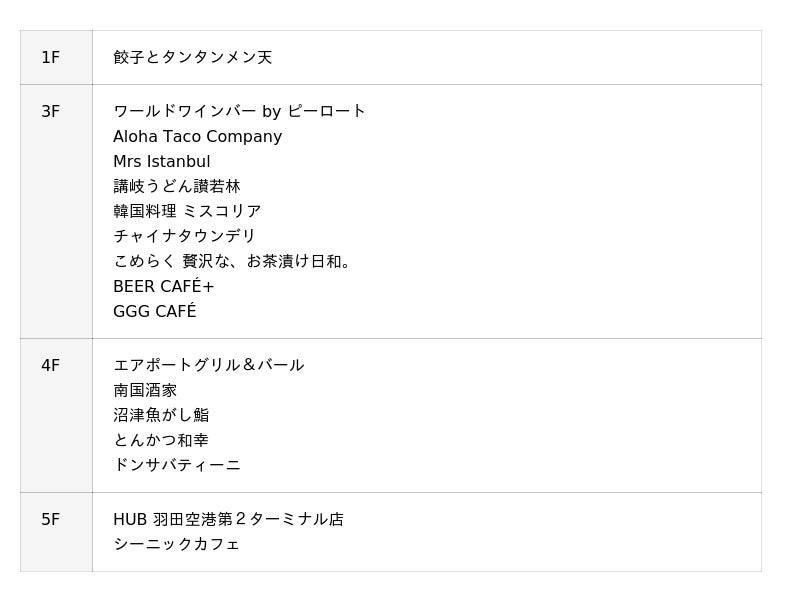Select 韓国料理 ミスコリア

[x=187, y=211]
